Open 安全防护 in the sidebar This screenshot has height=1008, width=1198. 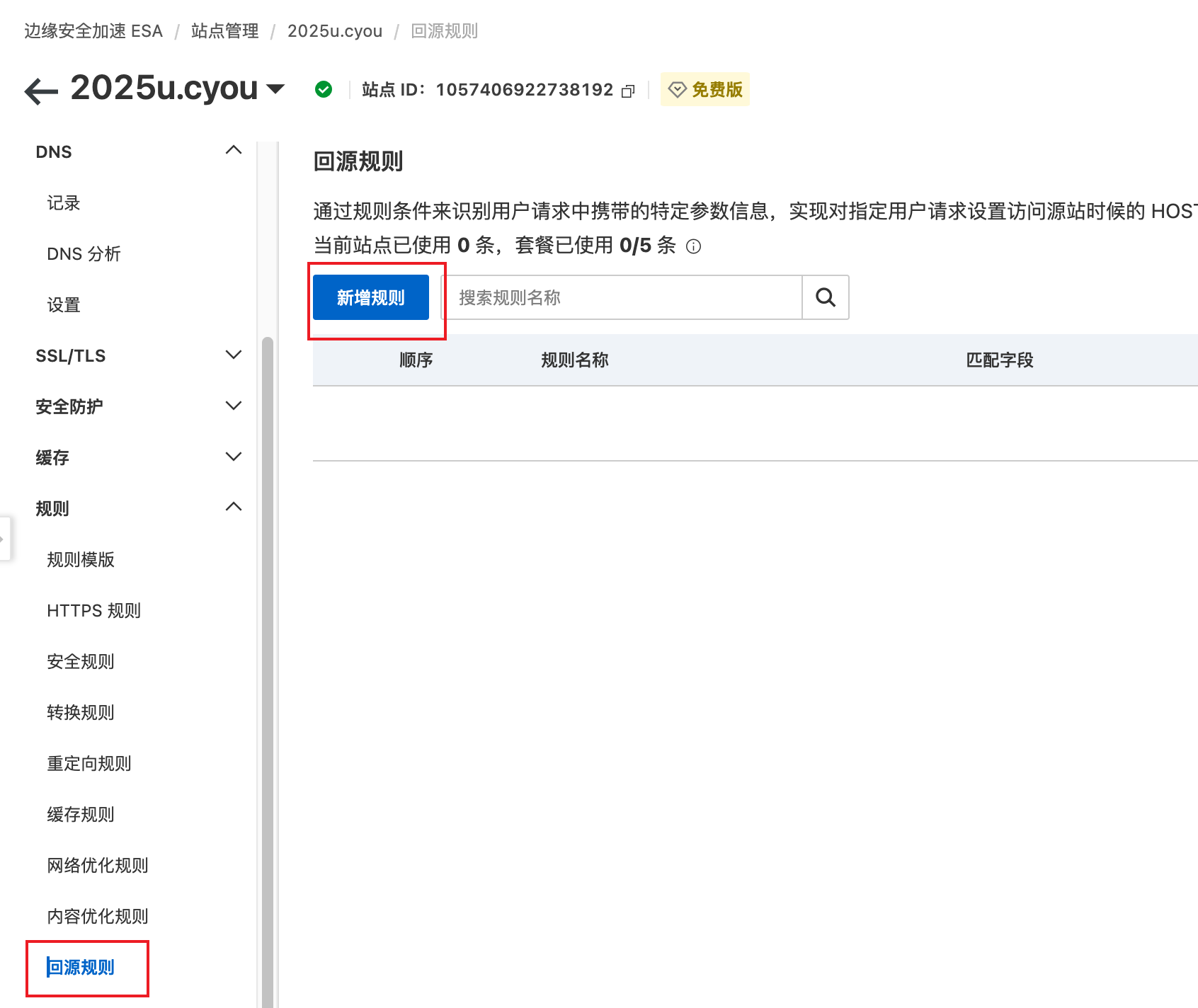tap(69, 406)
